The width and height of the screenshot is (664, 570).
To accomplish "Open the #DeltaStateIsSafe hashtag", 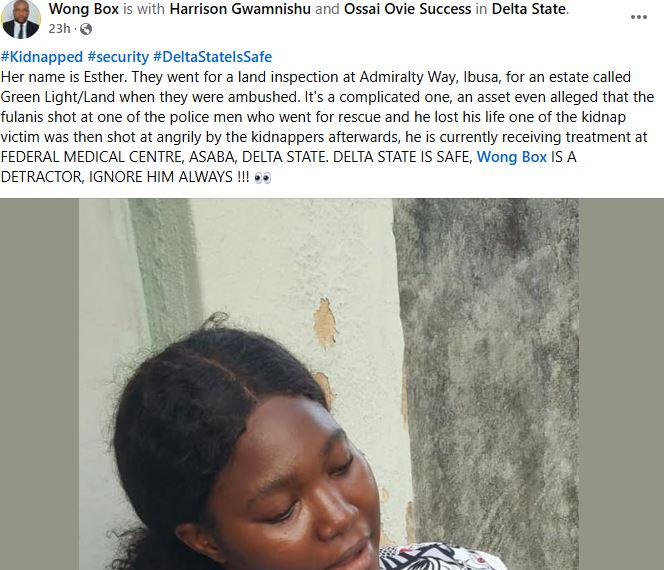I will pos(212,57).
